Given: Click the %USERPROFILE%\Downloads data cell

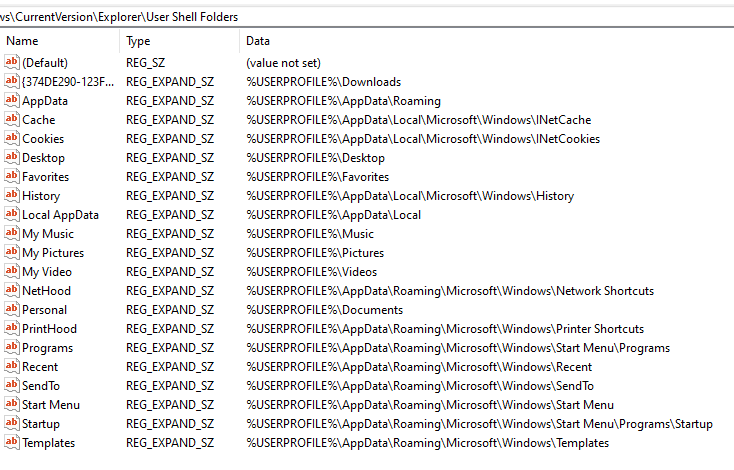Looking at the screenshot, I should click(x=323, y=82).
